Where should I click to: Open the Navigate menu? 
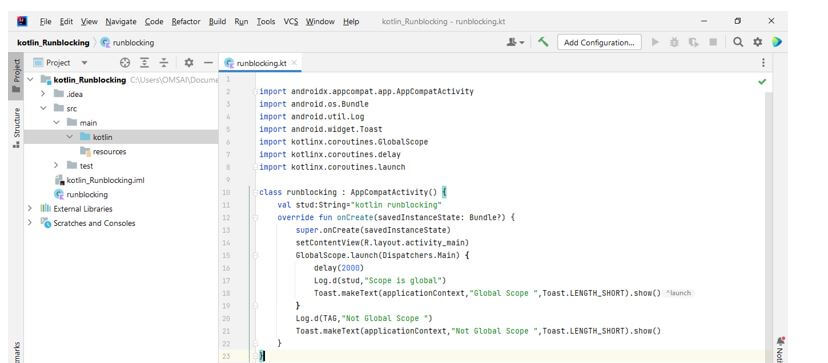tap(120, 22)
